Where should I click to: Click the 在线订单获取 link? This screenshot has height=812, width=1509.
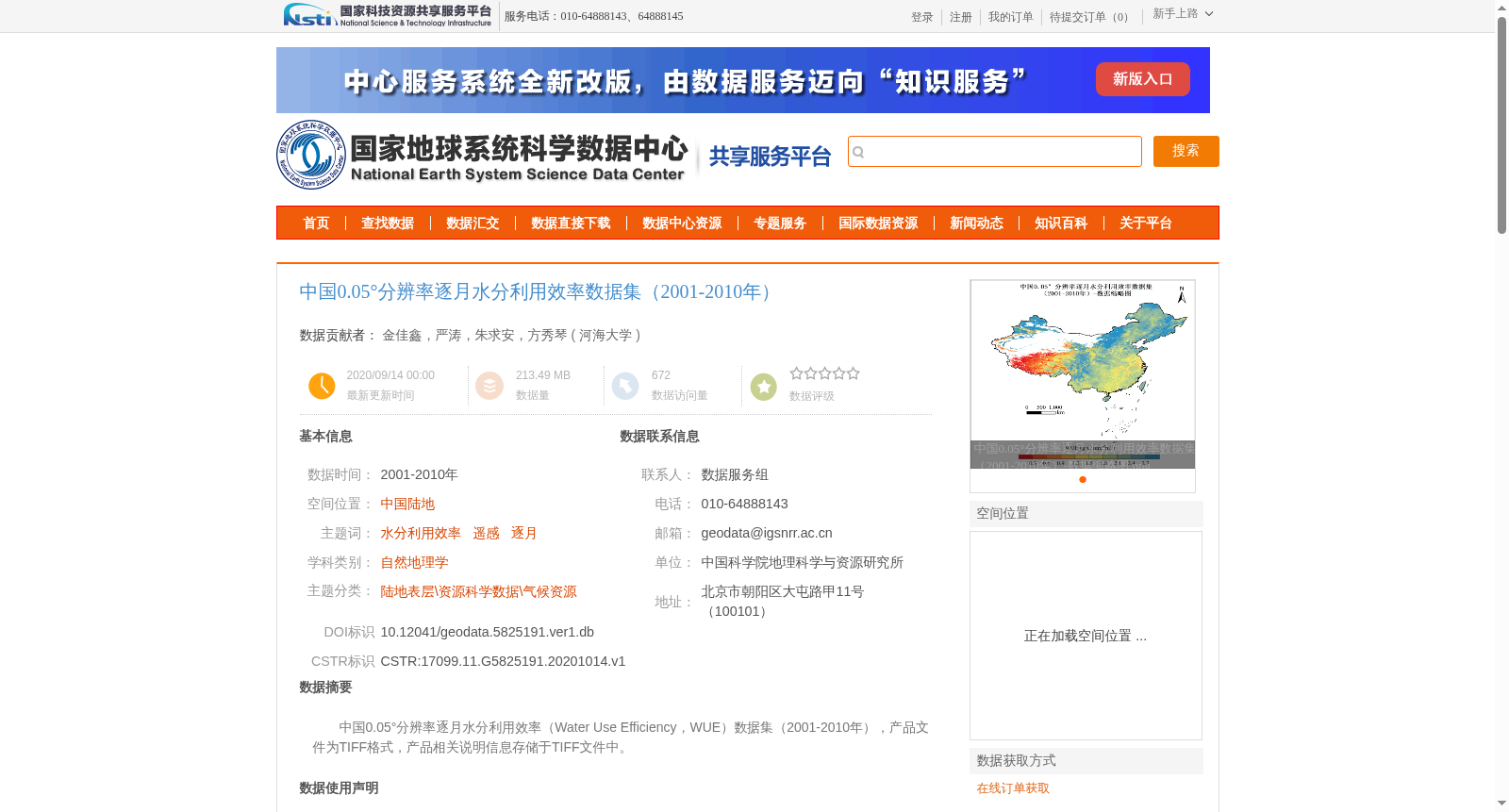click(1013, 788)
